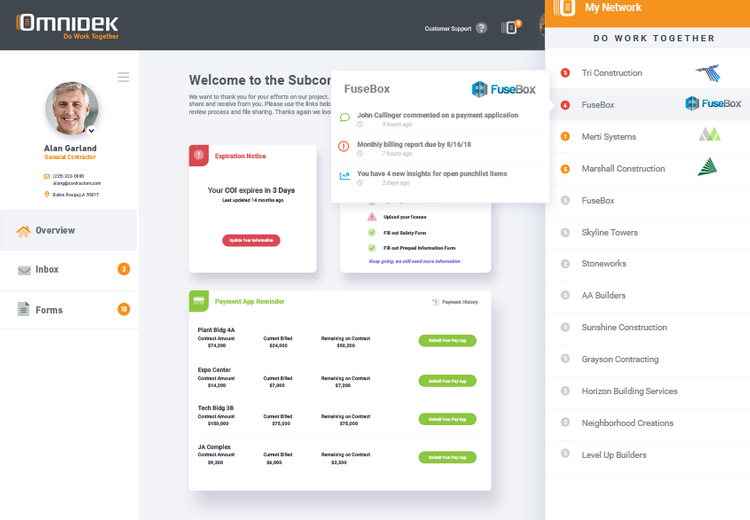Click FuseBox logo in network list
Screen dimensions: 750x520
[713, 103]
